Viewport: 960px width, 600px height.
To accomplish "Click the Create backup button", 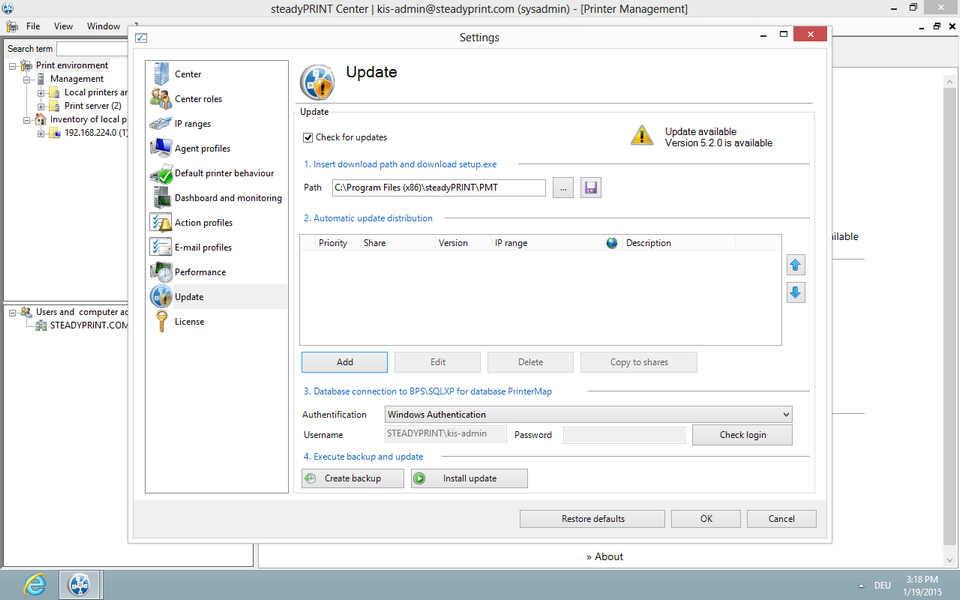I will (x=353, y=478).
